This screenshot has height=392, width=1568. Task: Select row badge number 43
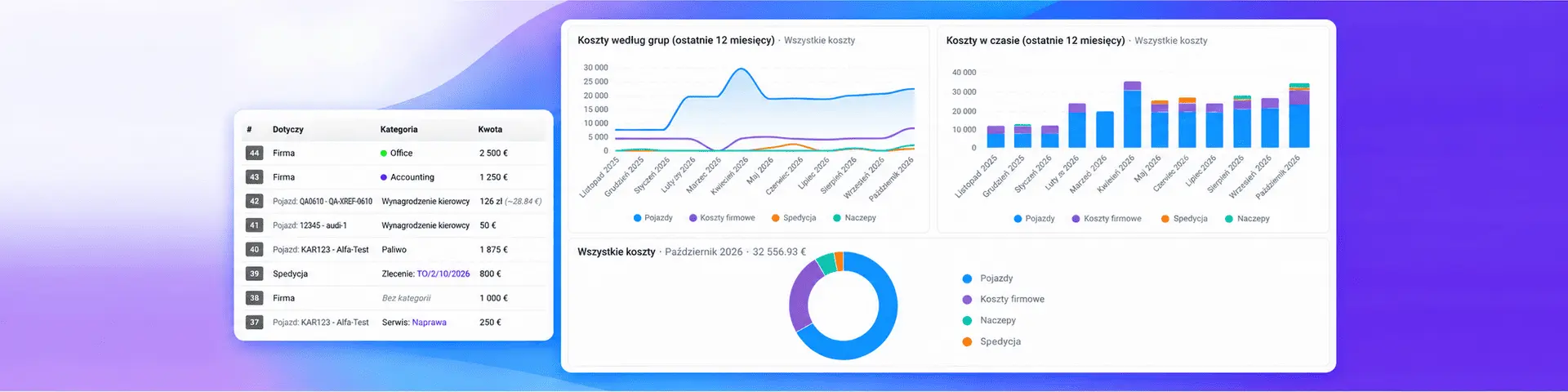(254, 177)
